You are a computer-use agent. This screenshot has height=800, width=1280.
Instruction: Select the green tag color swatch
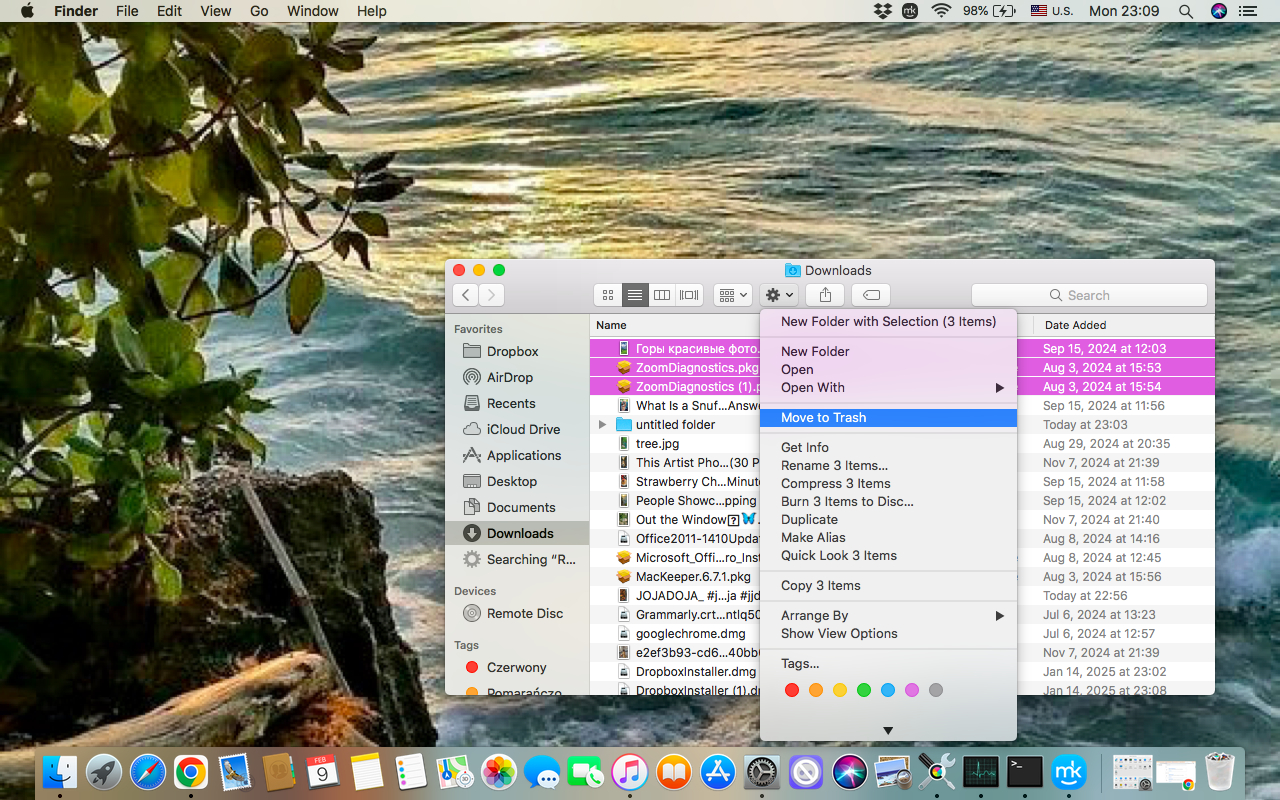(x=864, y=690)
